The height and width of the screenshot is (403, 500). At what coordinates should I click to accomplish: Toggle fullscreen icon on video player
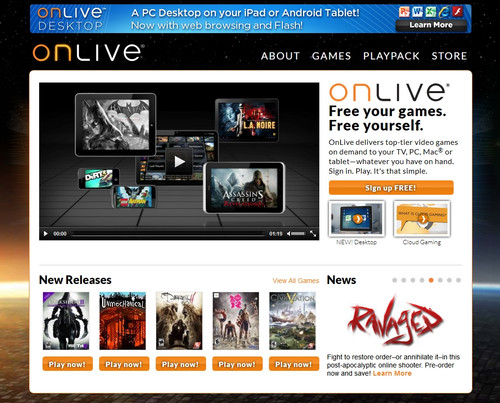[313, 234]
